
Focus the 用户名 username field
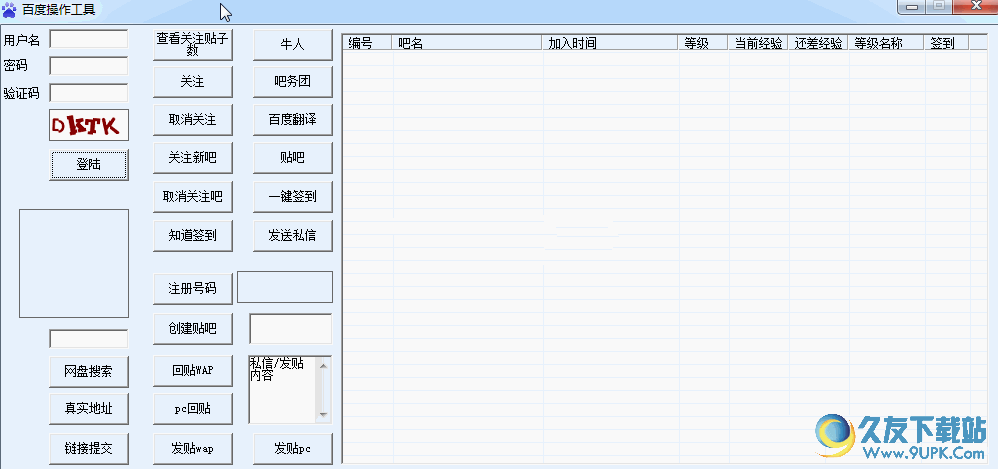(x=88, y=39)
